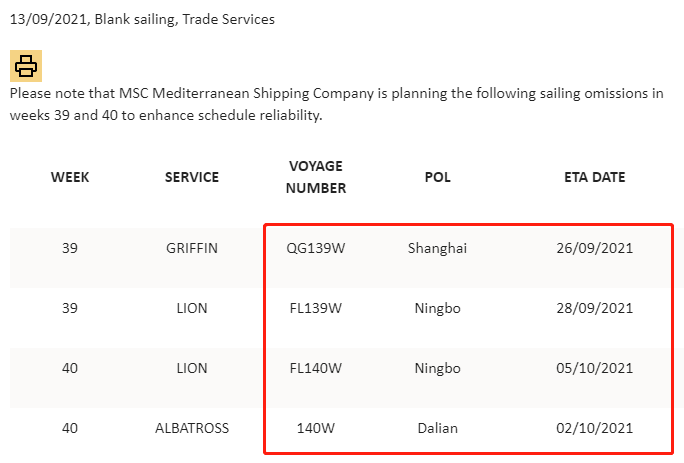This screenshot has width=684, height=463.
Task: Click the ETA DATE column header
Action: tap(595, 177)
